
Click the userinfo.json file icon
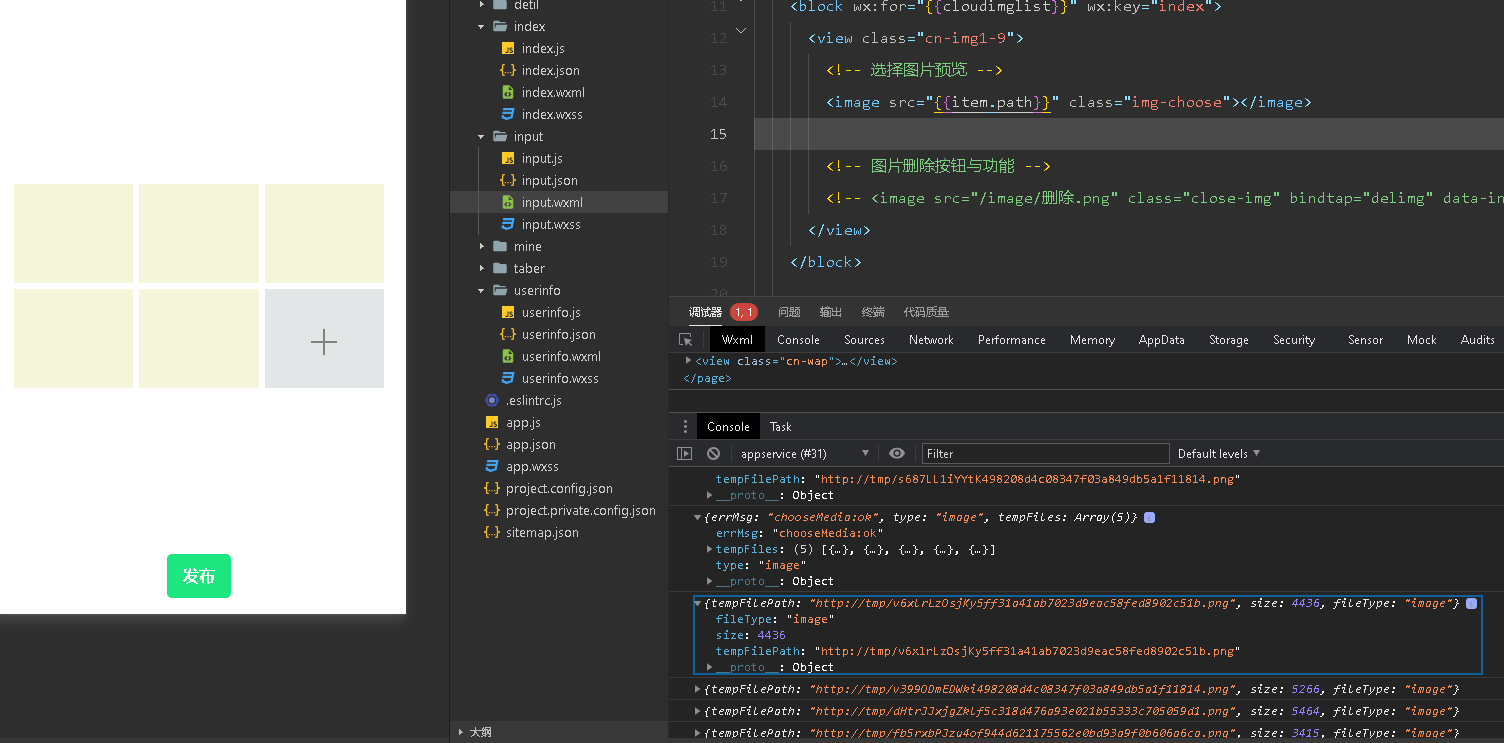[508, 335]
